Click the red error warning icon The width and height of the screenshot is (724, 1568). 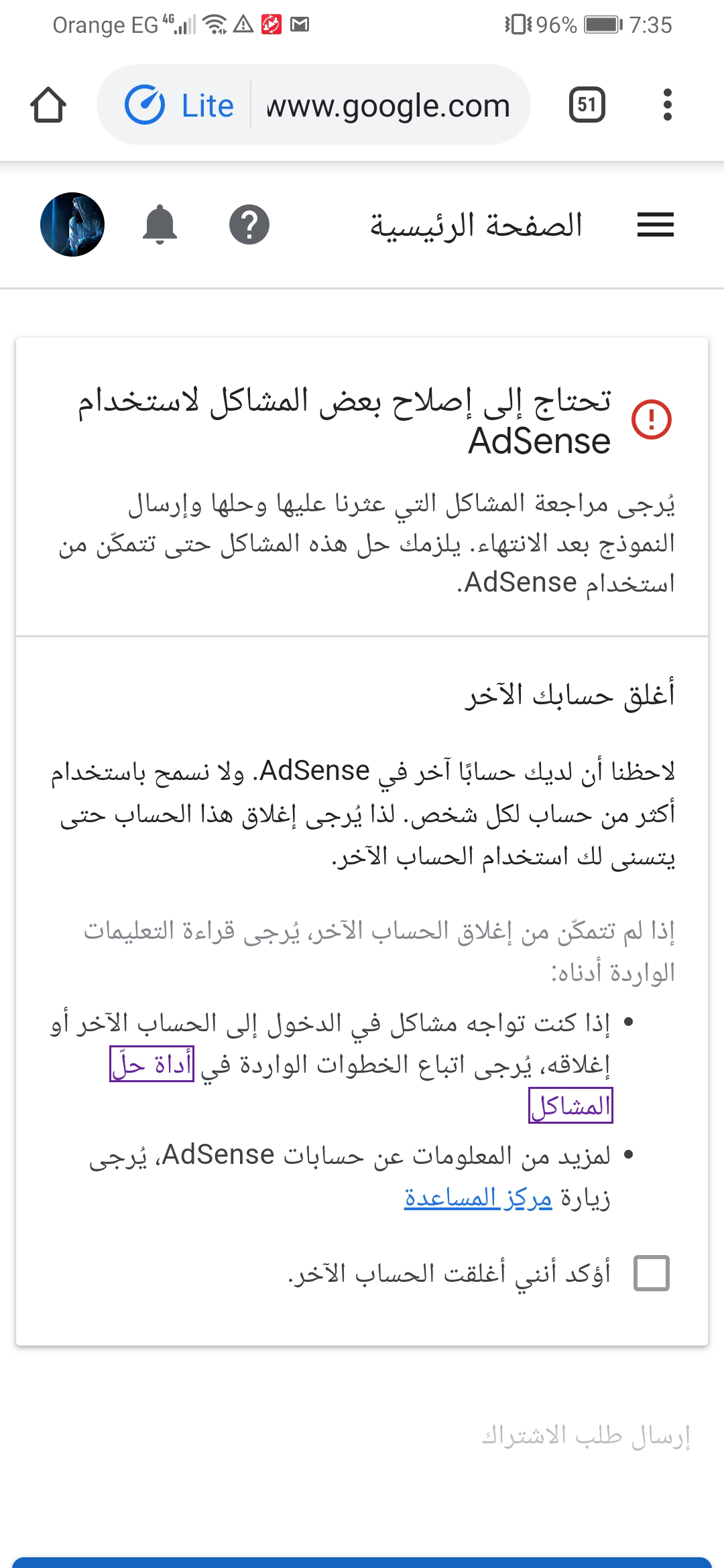(652, 419)
